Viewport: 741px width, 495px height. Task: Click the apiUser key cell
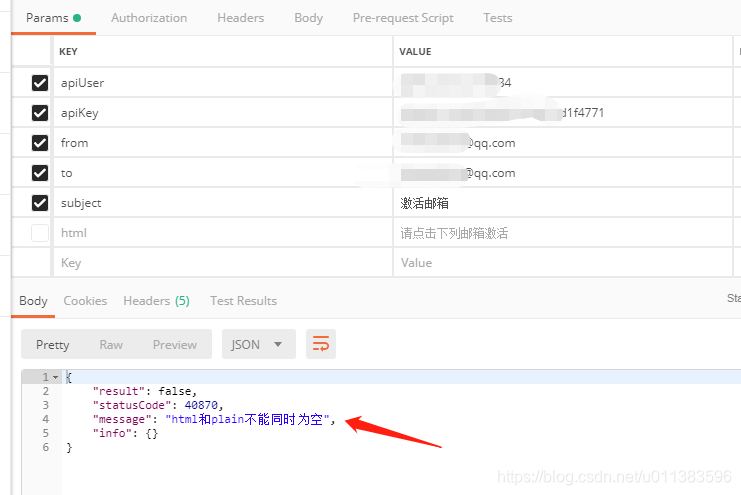pos(223,83)
